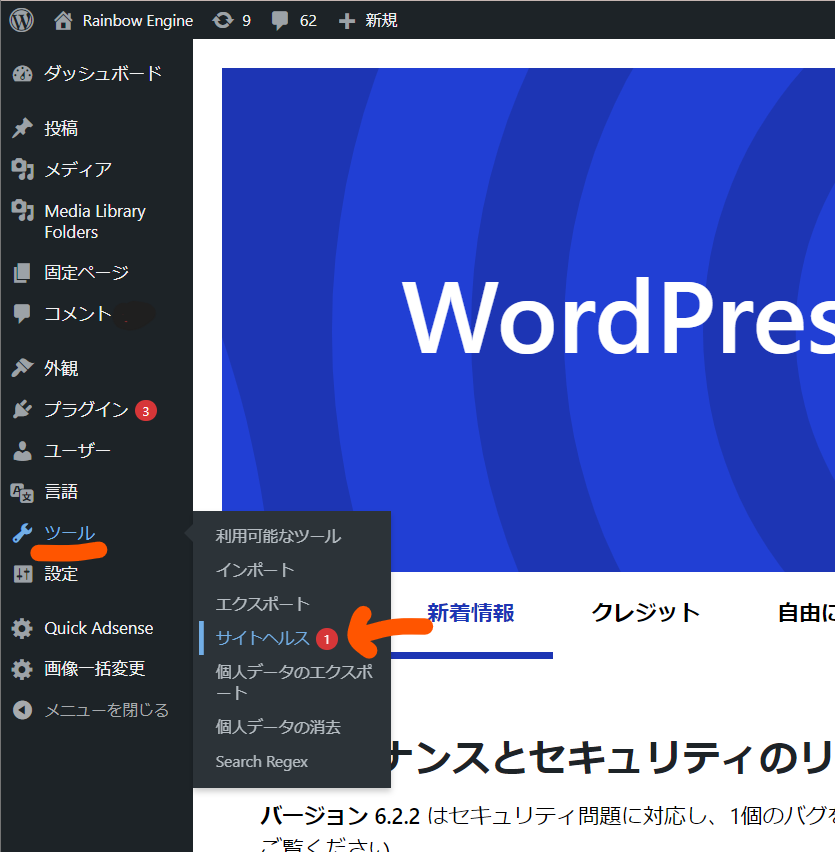Click the Rainbow Engine site name link

click(137, 21)
